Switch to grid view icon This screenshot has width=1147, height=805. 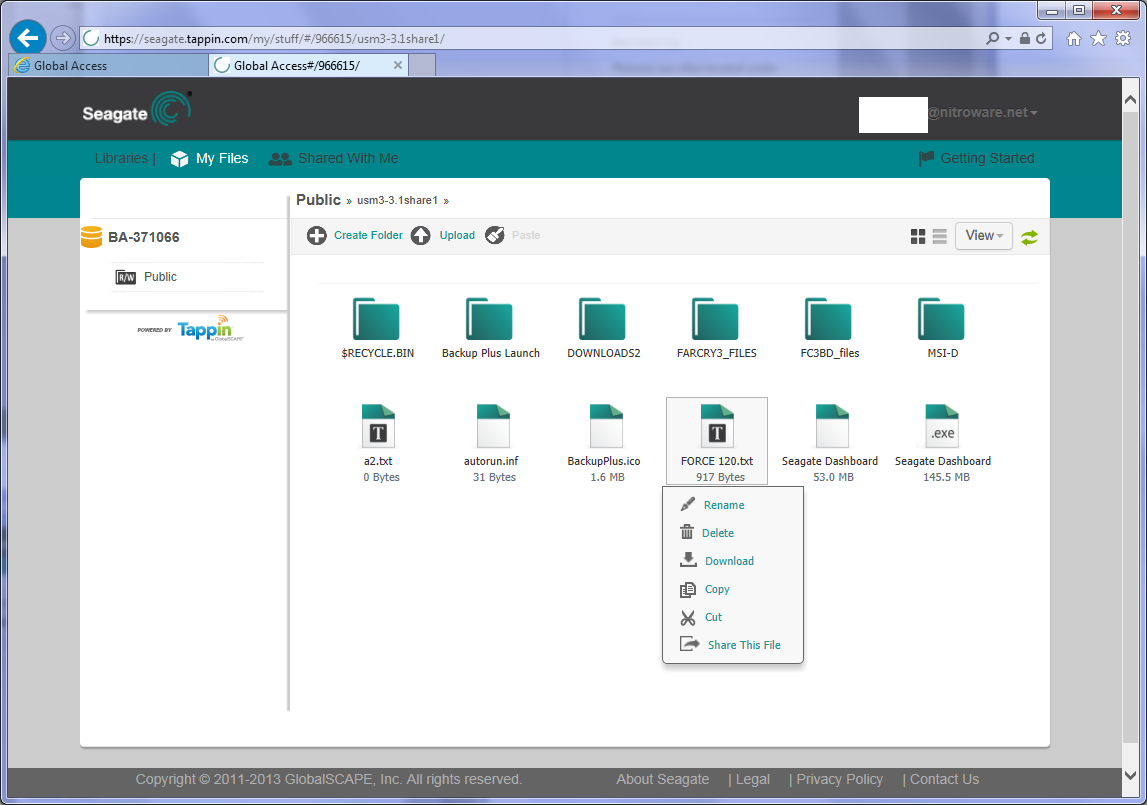point(918,236)
